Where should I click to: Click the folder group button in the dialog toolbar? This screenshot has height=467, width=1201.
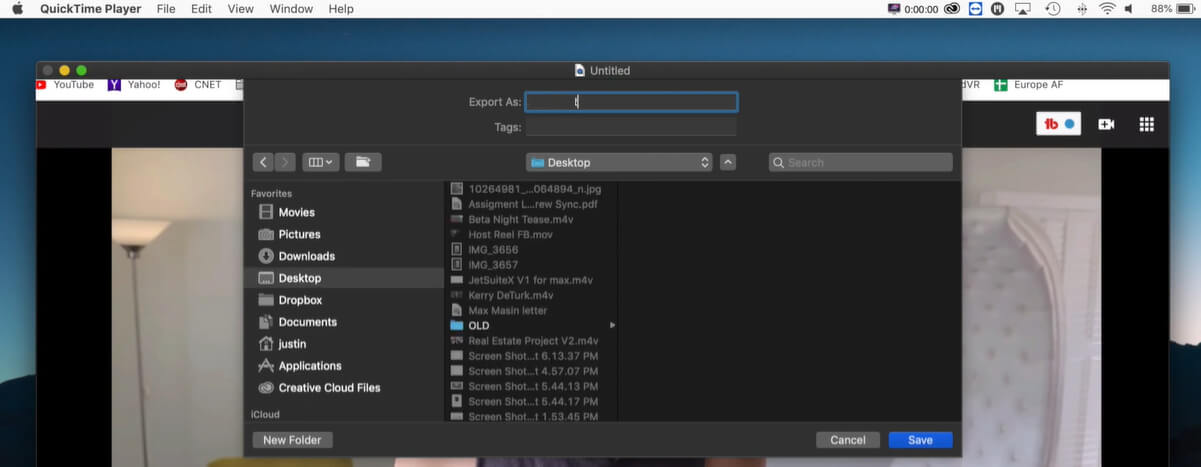[362, 162]
